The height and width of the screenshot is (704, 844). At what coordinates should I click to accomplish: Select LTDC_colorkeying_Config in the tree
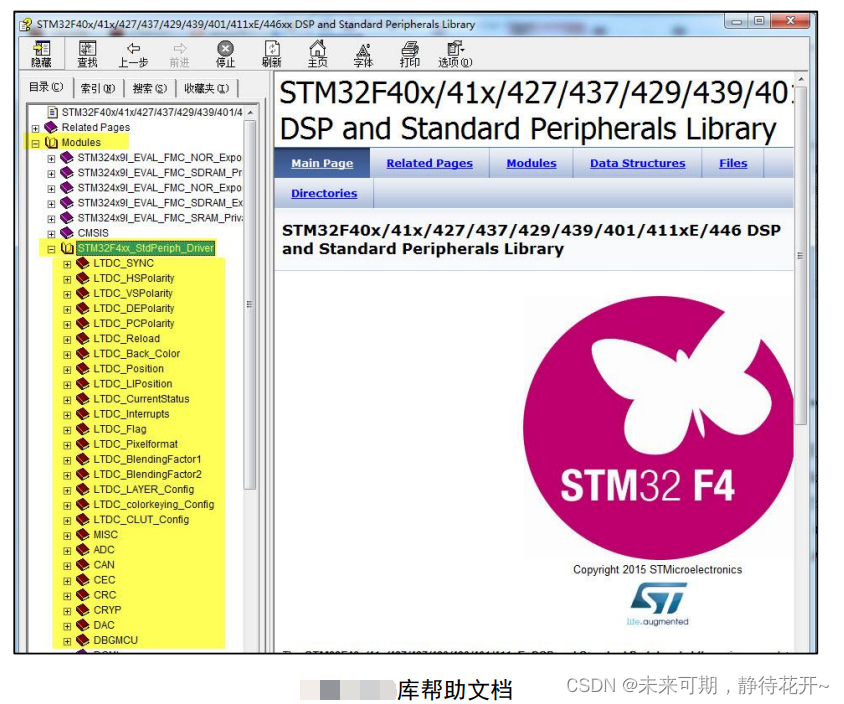[153, 504]
